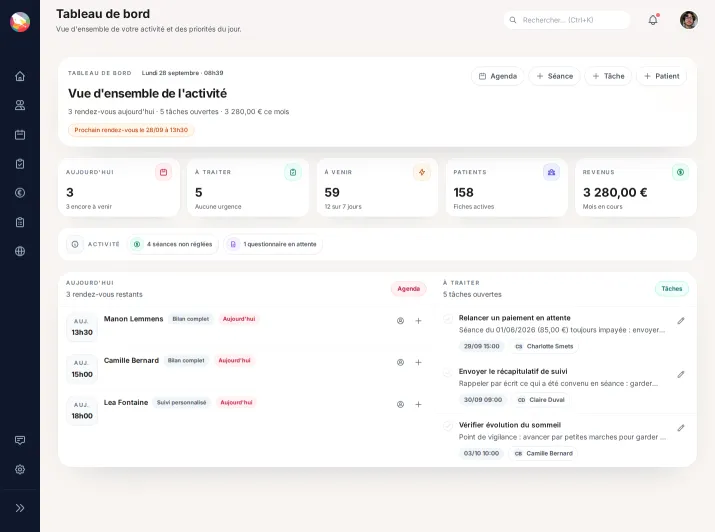The width and height of the screenshot is (715, 532).
Task: Open the settings gear in the sidebar
Action: click(20, 469)
